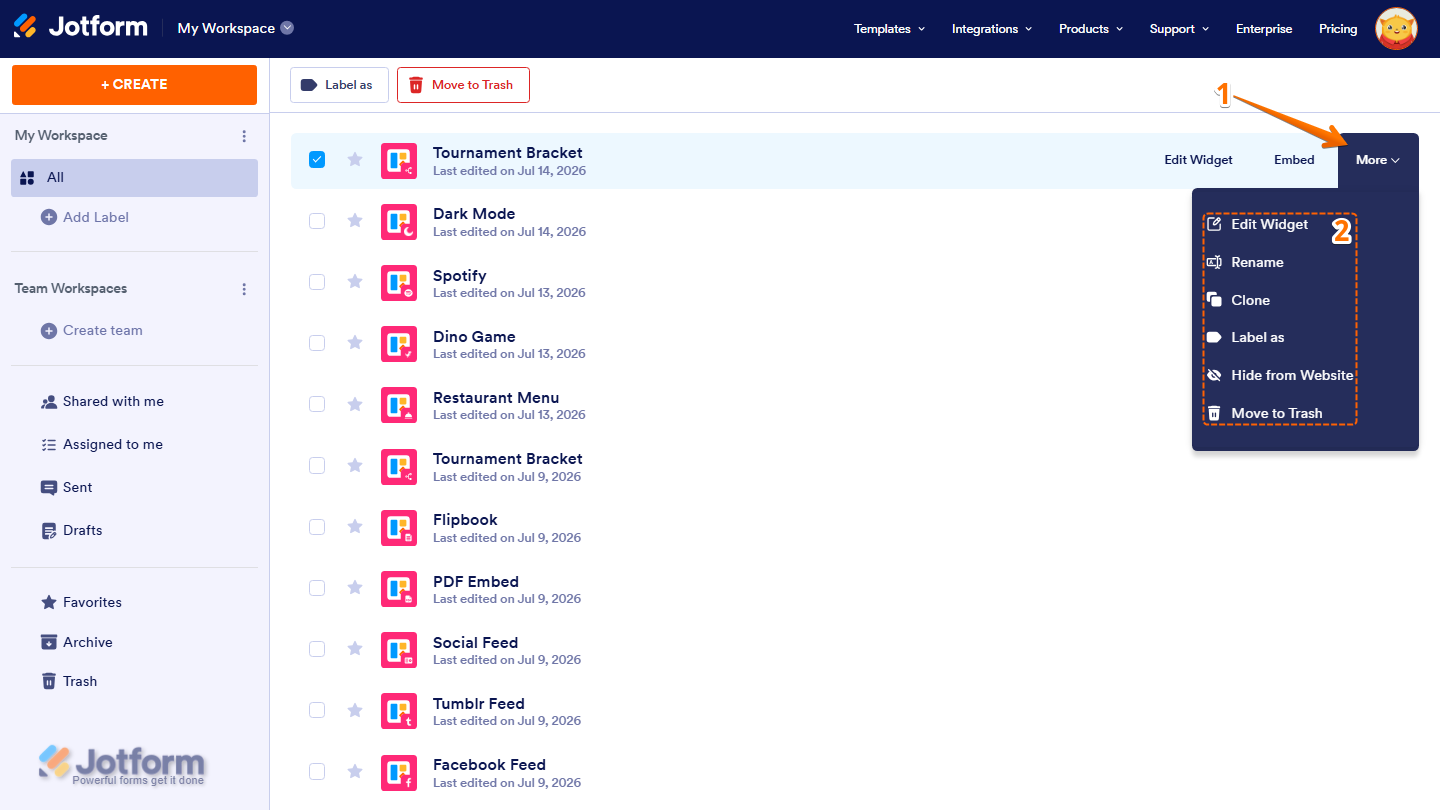Open Shared with me in sidebar
This screenshot has width=1440, height=810.
(102, 401)
